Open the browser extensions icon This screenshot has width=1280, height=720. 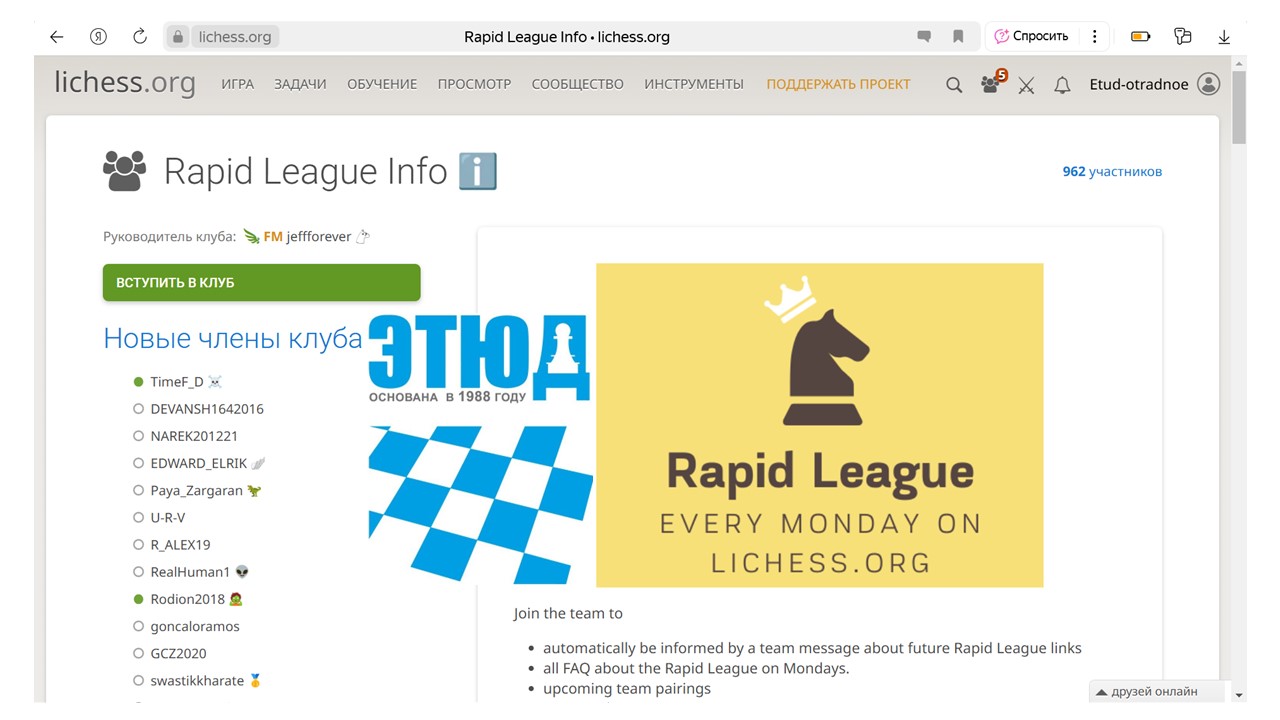[x=1183, y=37]
